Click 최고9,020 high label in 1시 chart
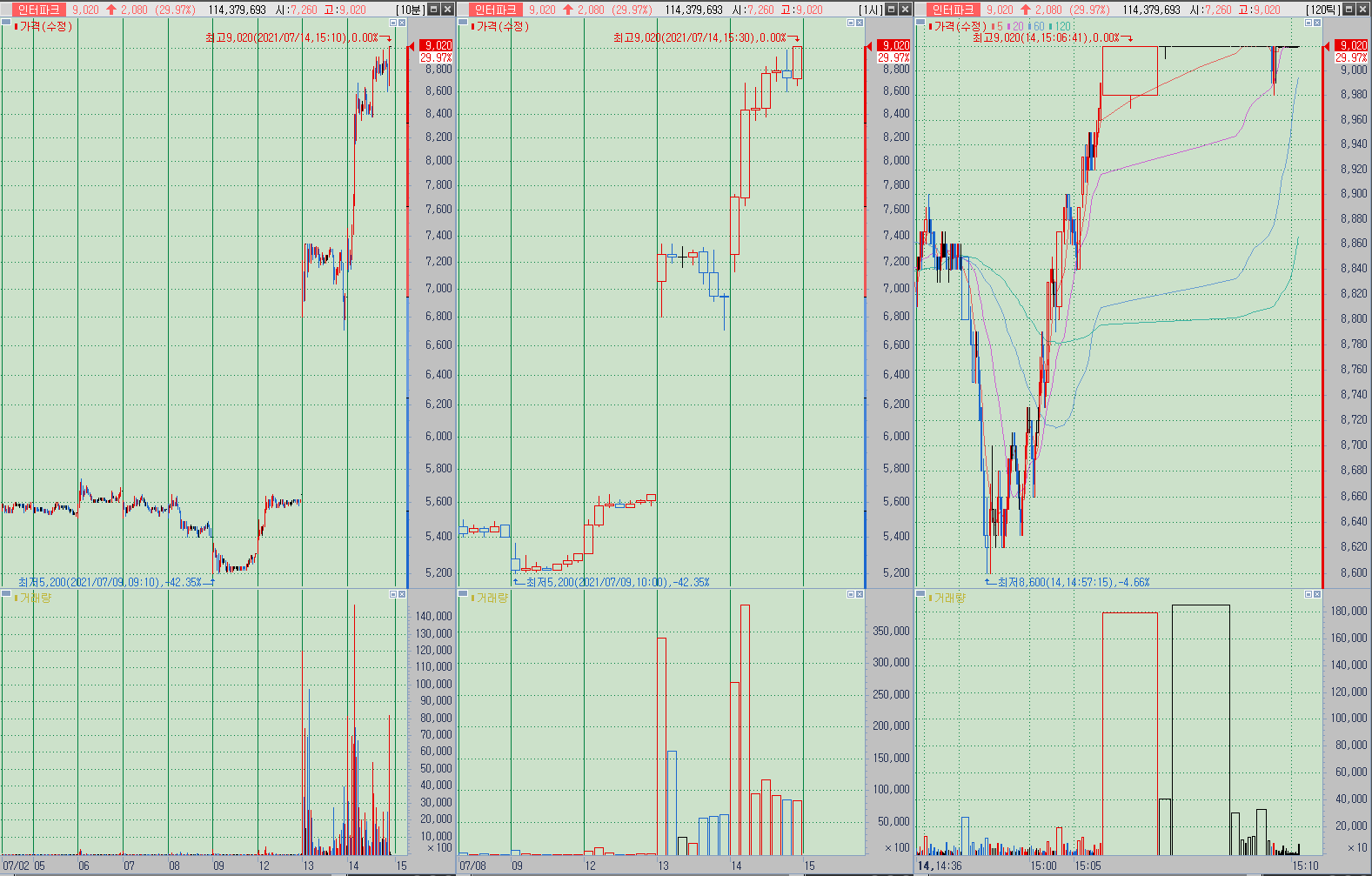 click(699, 38)
